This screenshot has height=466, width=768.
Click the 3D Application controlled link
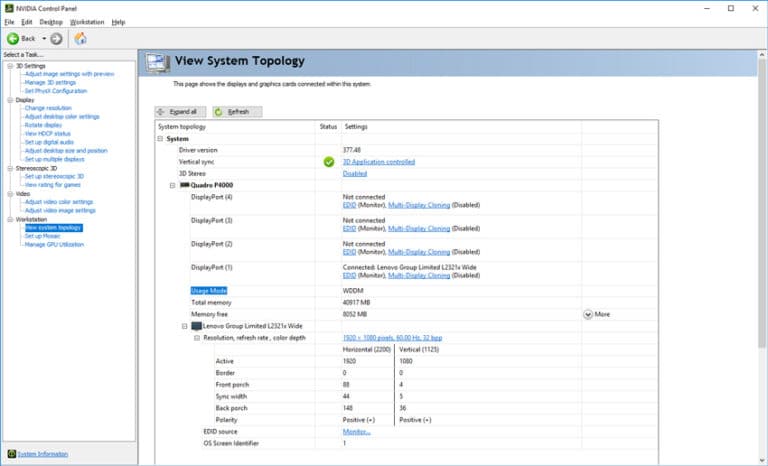tap(379, 162)
